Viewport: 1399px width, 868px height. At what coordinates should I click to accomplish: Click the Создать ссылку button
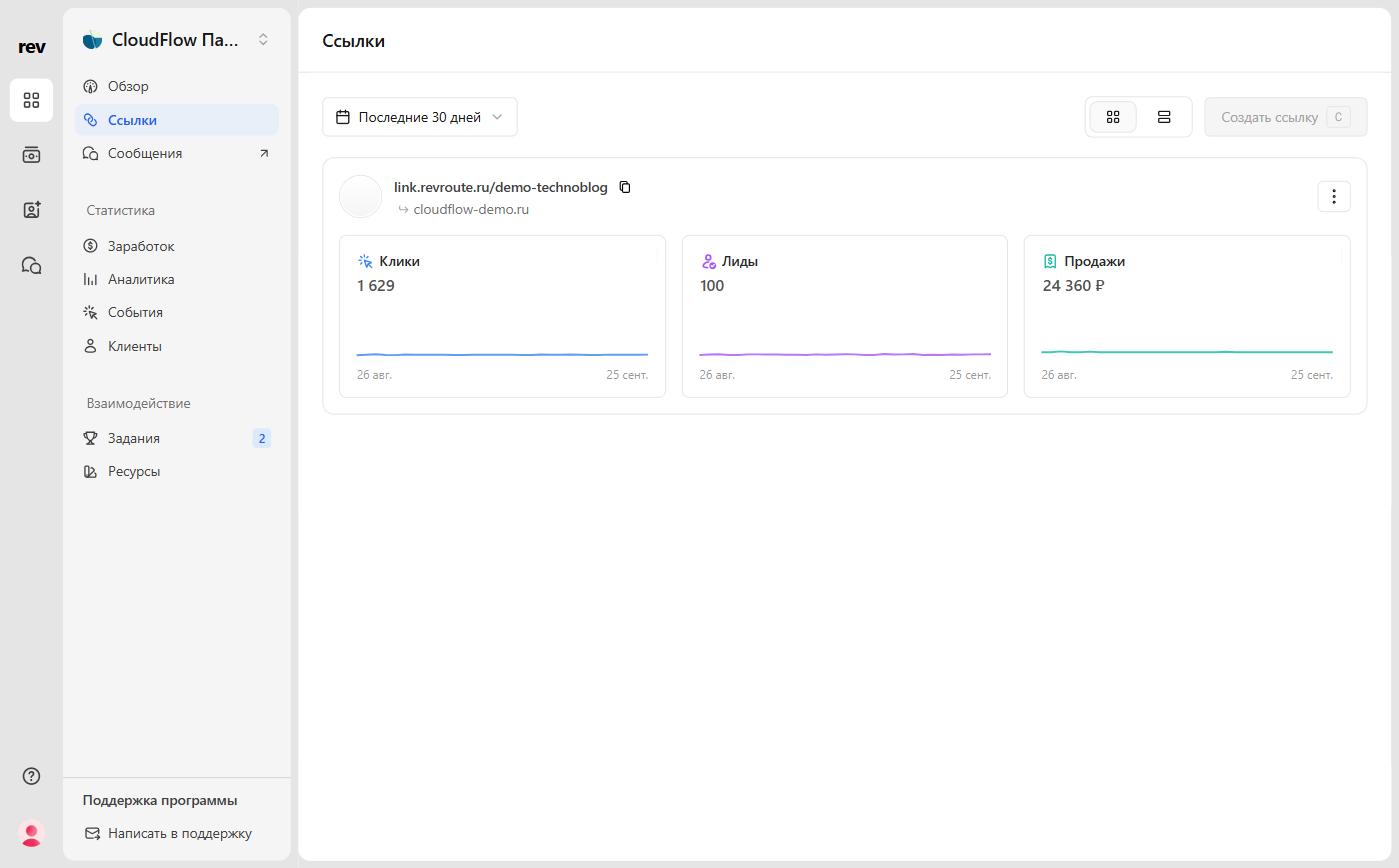(1286, 117)
